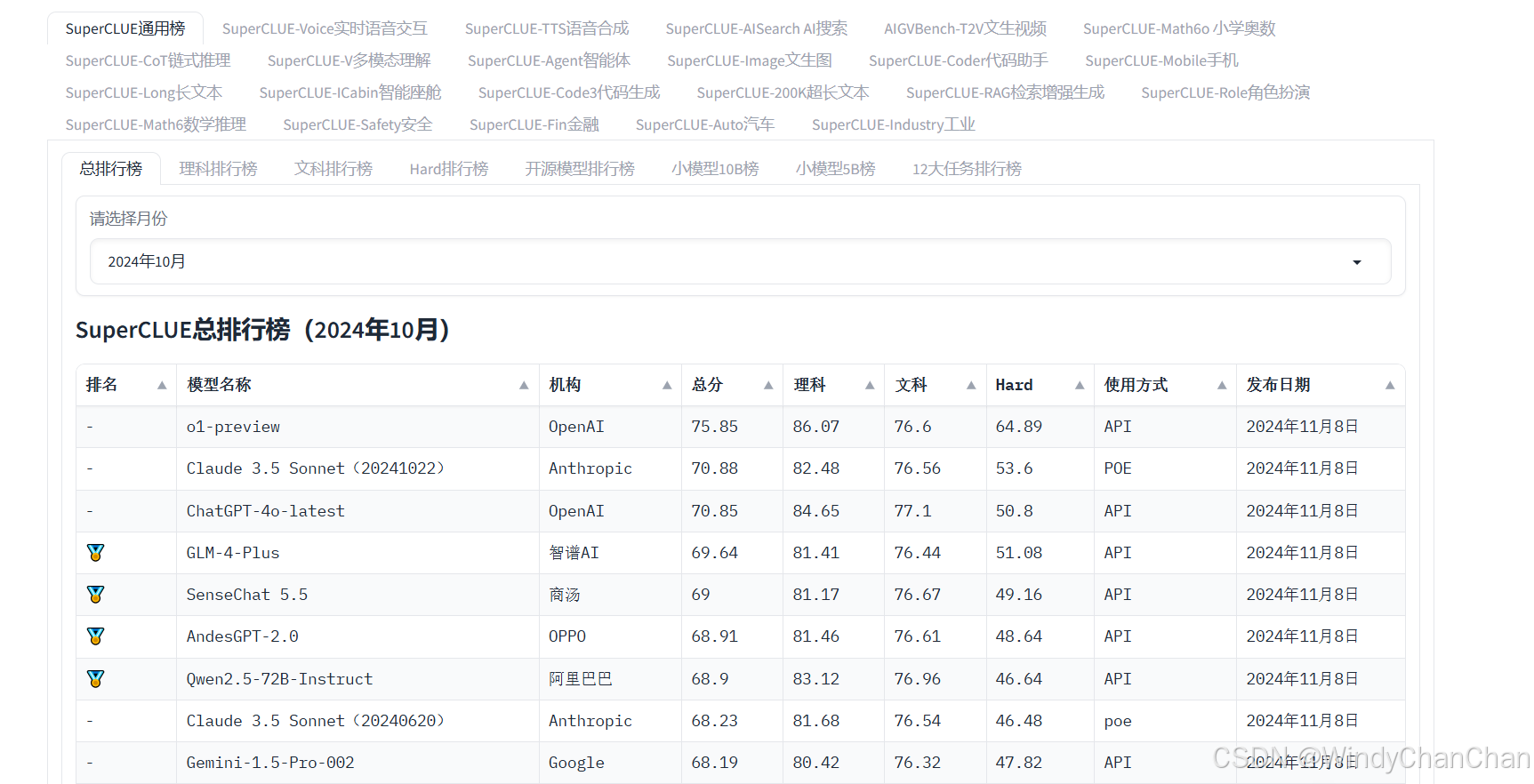Switch to SuperCLUE-Math6数学推理 tab
This screenshot has height=784, width=1534.
pyautogui.click(x=156, y=124)
